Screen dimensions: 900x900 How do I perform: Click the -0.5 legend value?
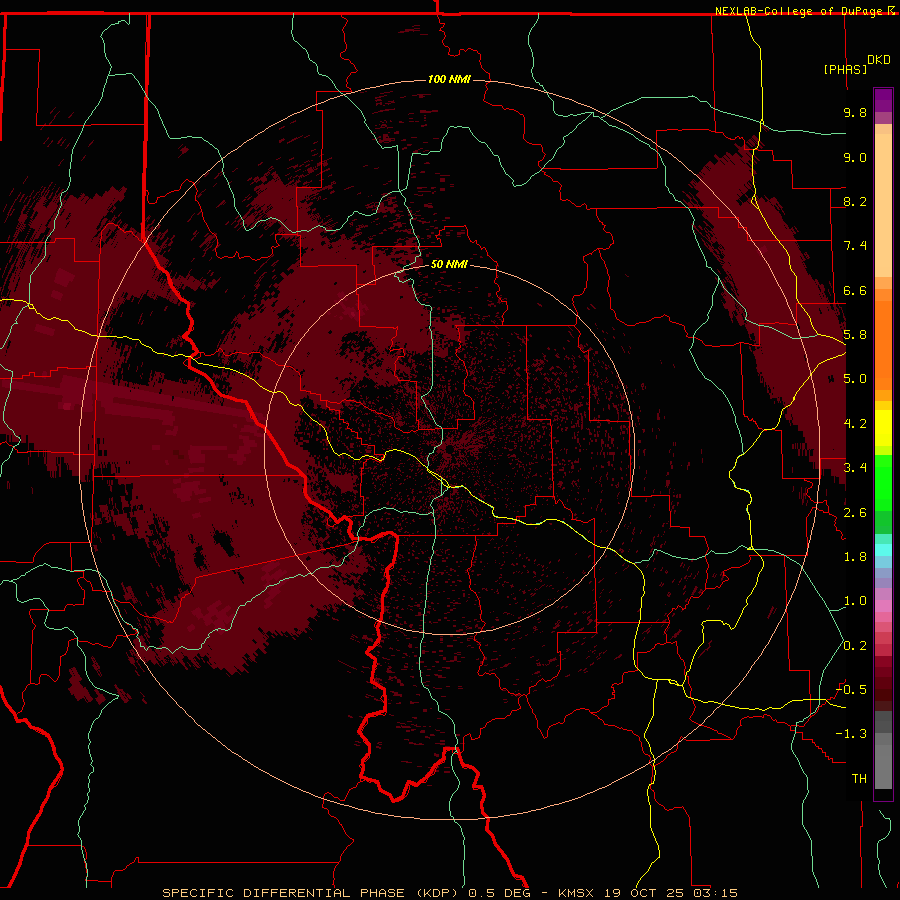click(x=851, y=690)
